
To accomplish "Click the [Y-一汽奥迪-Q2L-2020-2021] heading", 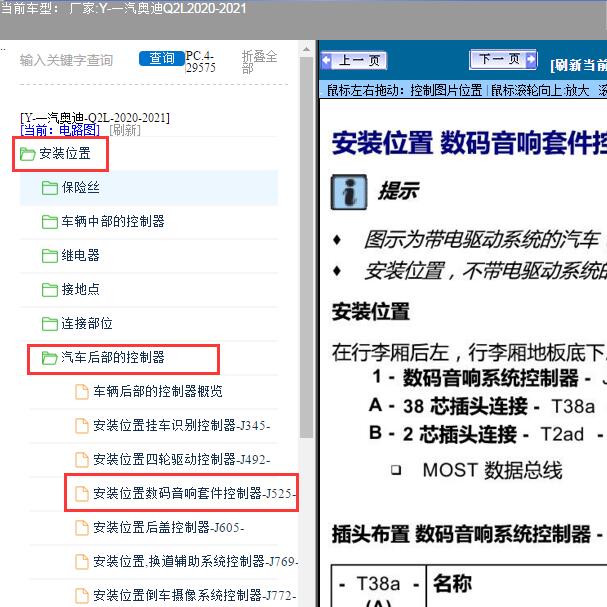I will click(95, 117).
